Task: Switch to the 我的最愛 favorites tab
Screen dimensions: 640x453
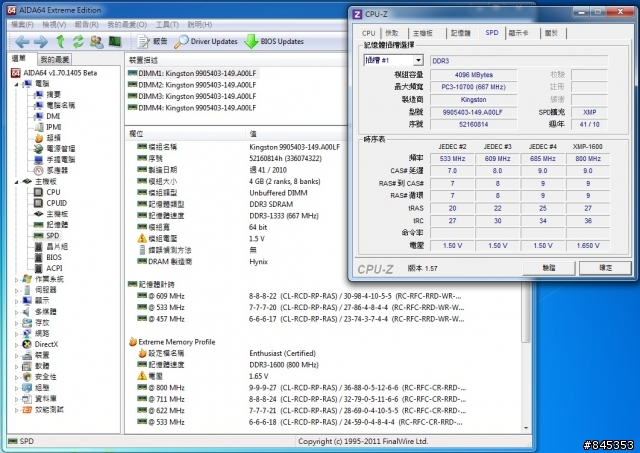Action: click(x=54, y=60)
